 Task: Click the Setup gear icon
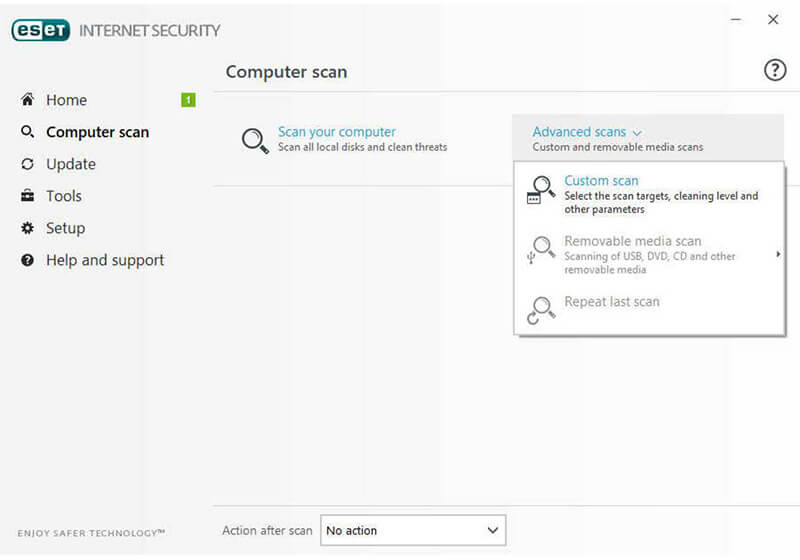[x=28, y=228]
